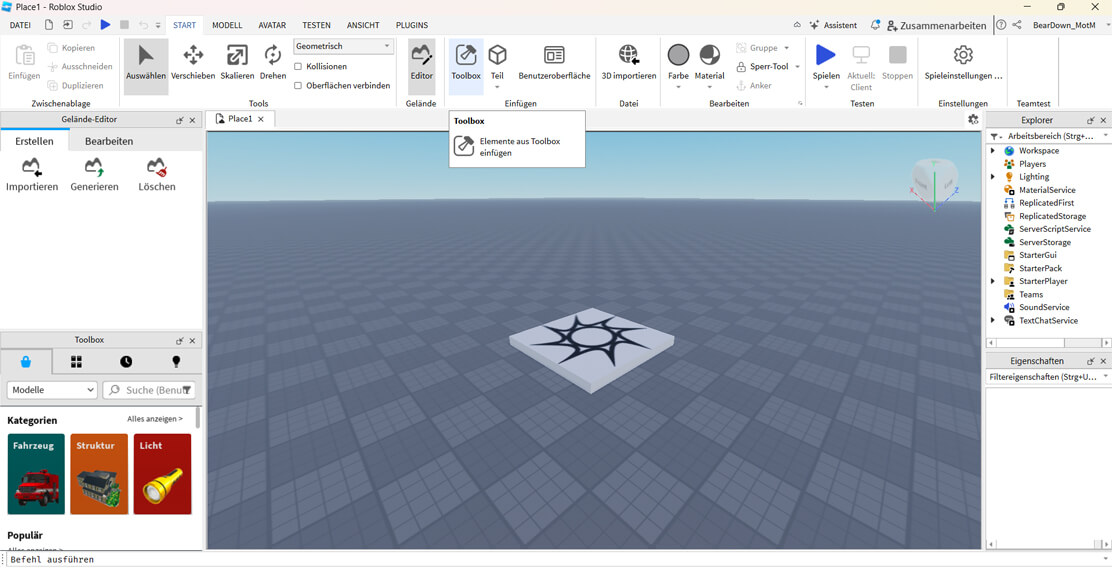This screenshot has height=588, width=1112.
Task: Switch to the AVATAR ribbon tab
Action: (272, 25)
